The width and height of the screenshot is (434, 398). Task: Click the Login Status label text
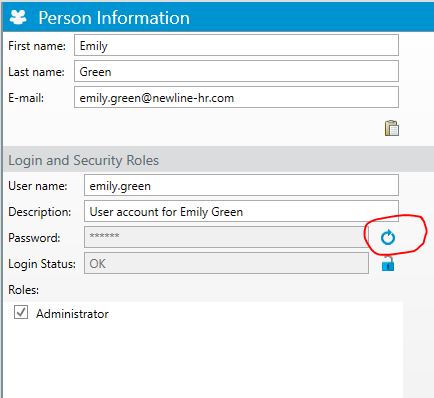click(x=42, y=264)
